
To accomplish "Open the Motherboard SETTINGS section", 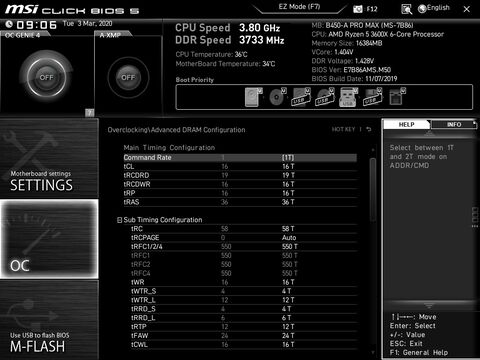I will click(x=49, y=158).
